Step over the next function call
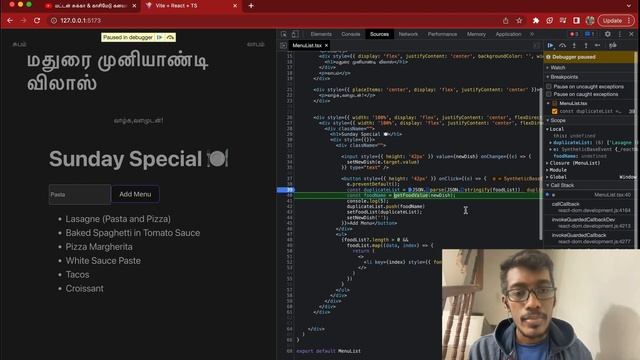The image size is (640, 360). pos(562,45)
